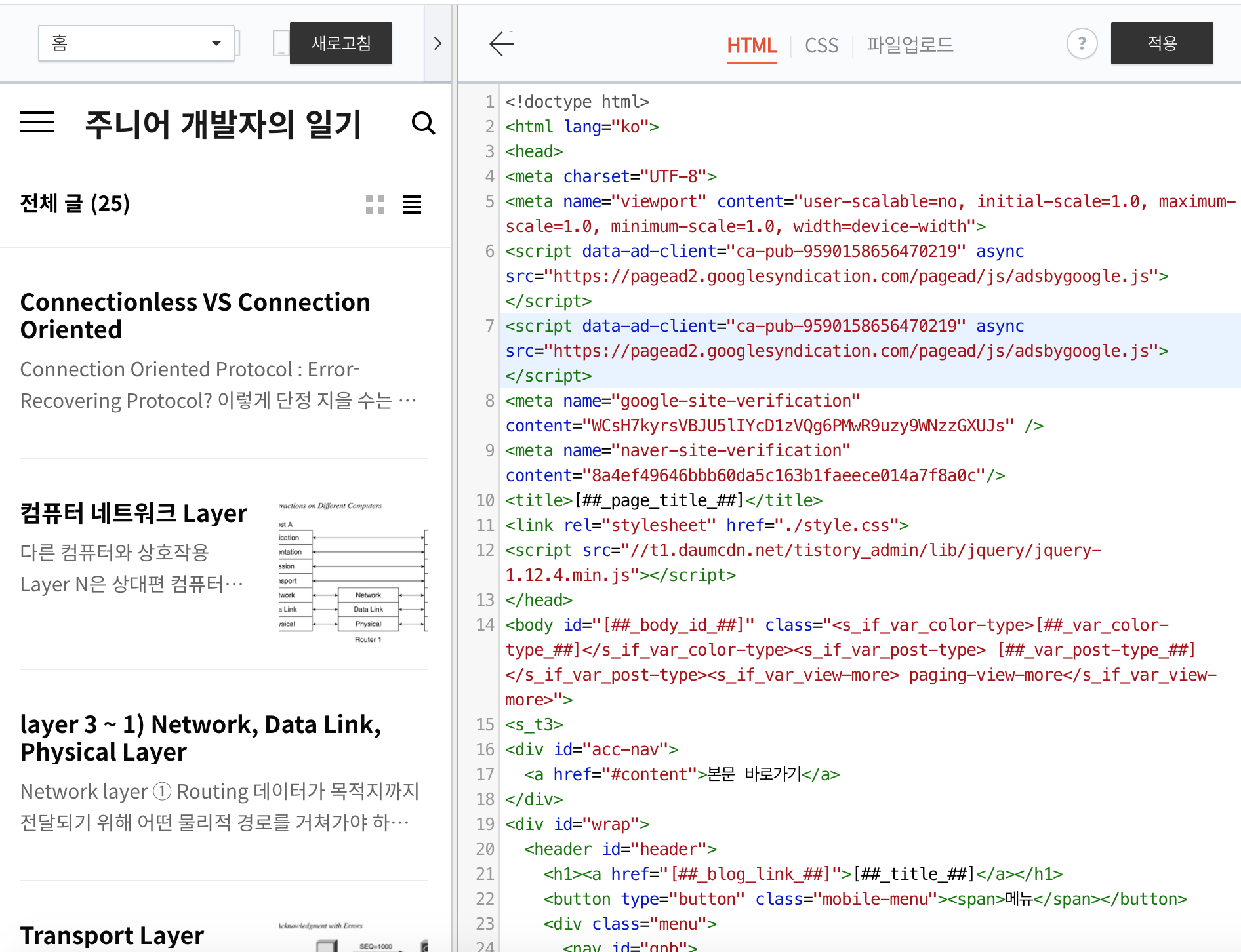Screen dimensions: 1241x952
Task: Click the jquery script src line
Action: [804, 563]
